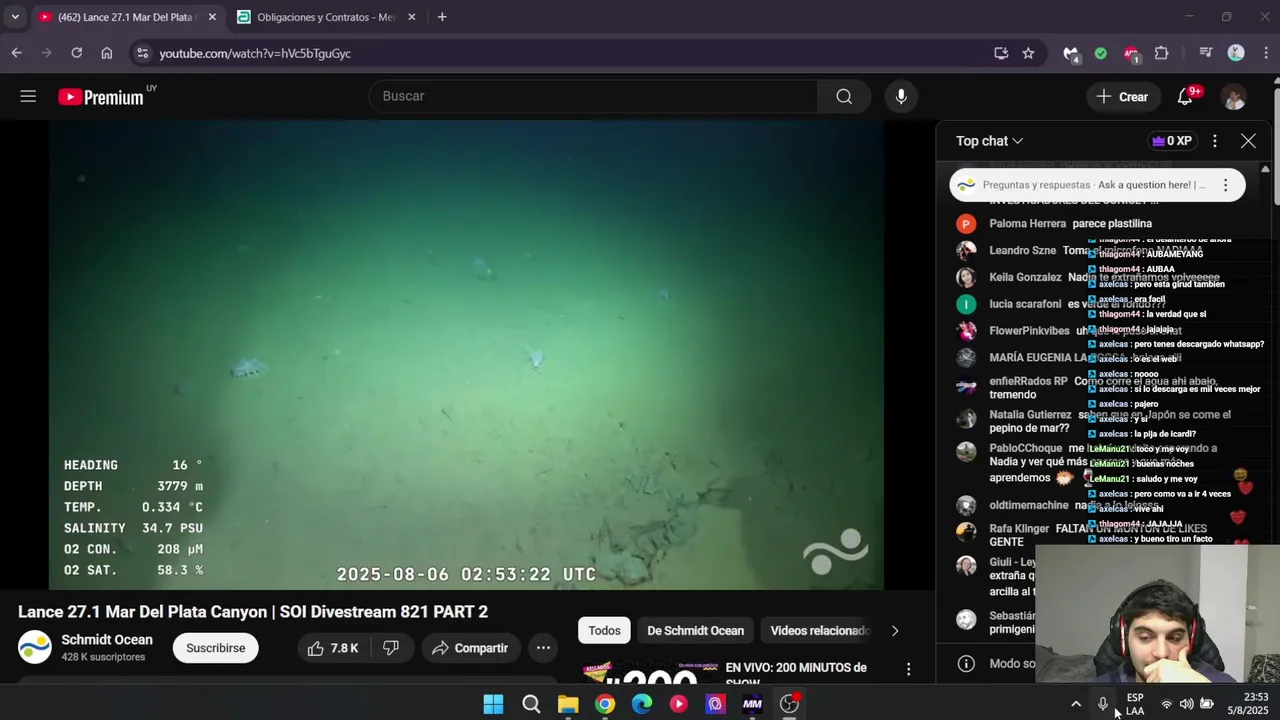Image resolution: width=1280 pixels, height=720 pixels.
Task: Open the Schmidt Ocean channel name link
Action: (107, 640)
